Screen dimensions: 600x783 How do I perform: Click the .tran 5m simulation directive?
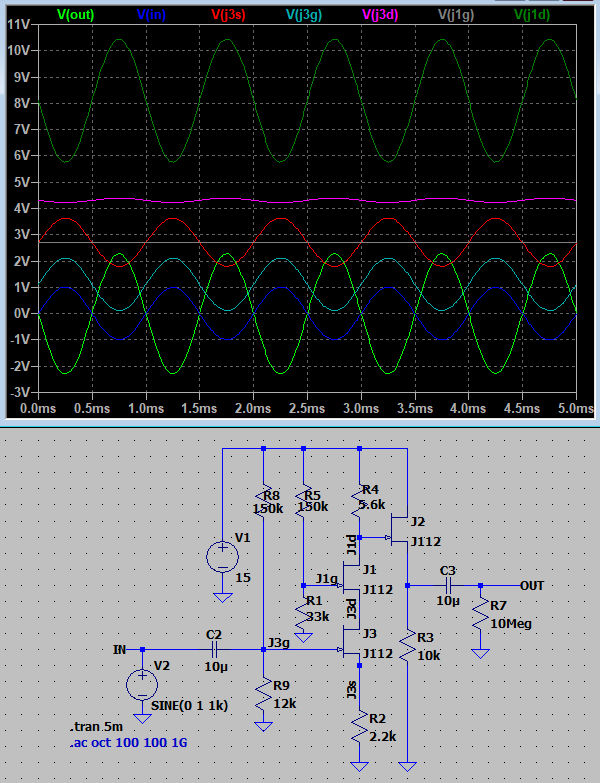(95, 726)
